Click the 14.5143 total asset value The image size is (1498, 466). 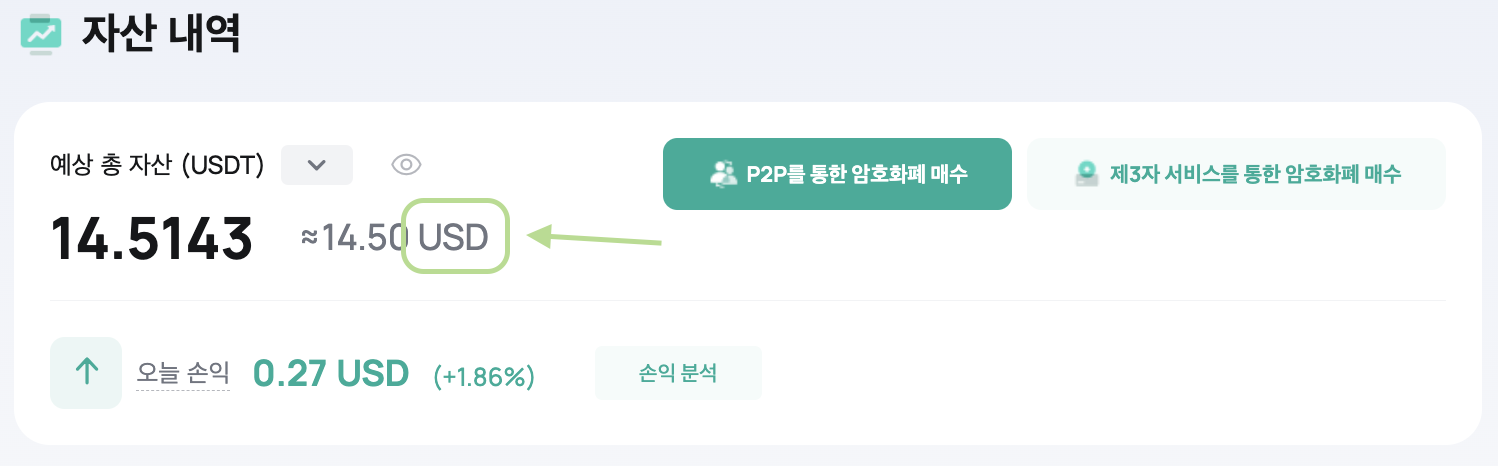(152, 238)
